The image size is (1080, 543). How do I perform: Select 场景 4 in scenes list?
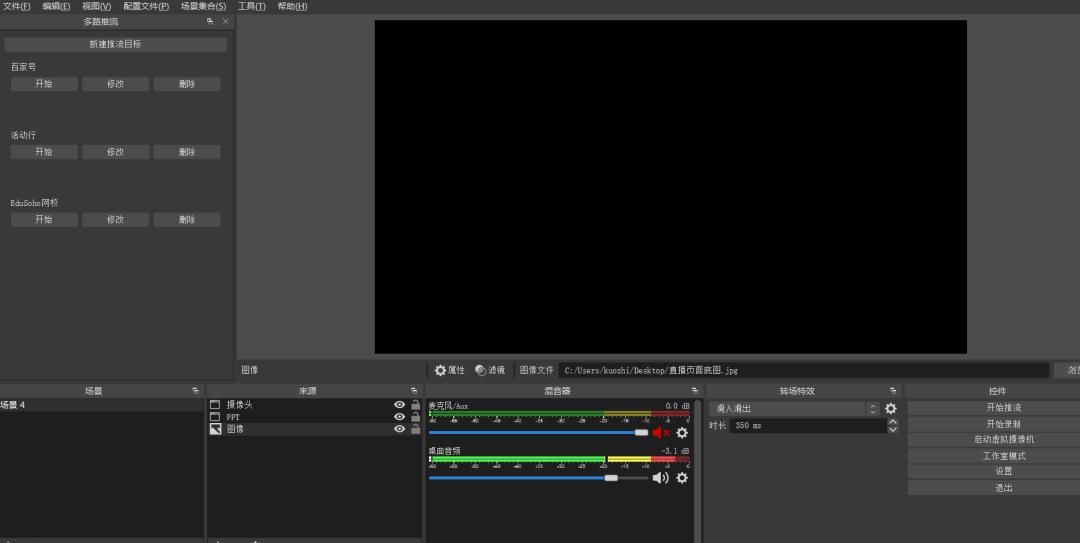pos(102,405)
